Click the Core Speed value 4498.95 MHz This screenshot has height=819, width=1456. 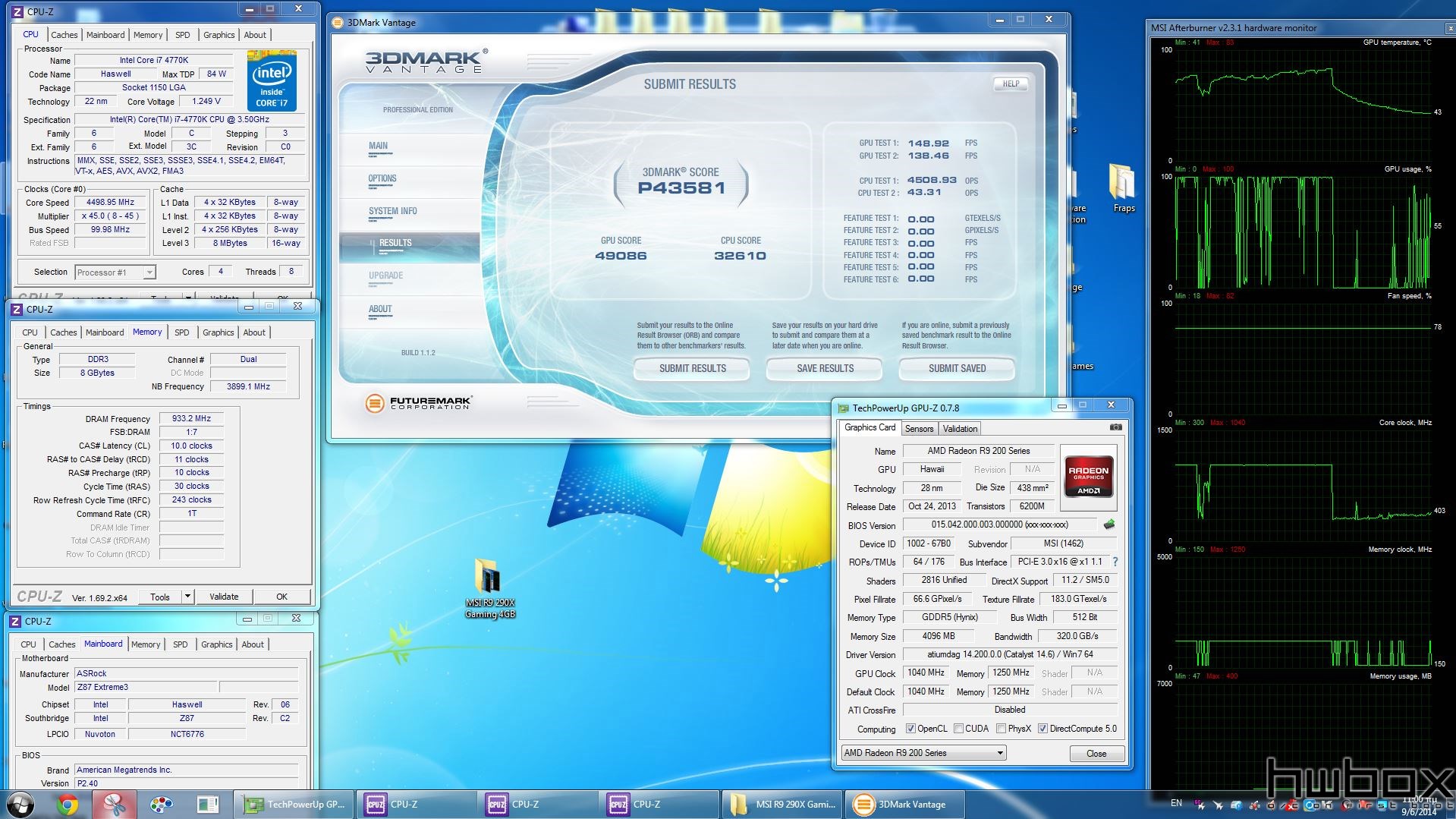click(110, 203)
